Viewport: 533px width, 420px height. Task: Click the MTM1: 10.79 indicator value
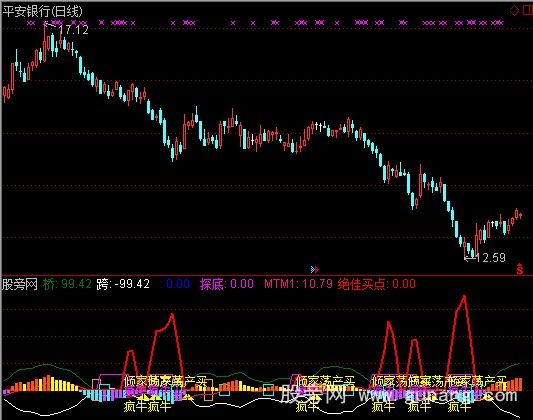coord(298,284)
